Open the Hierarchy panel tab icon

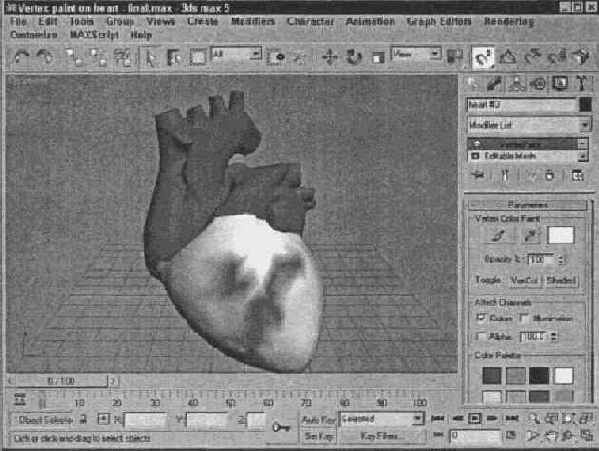click(x=516, y=84)
